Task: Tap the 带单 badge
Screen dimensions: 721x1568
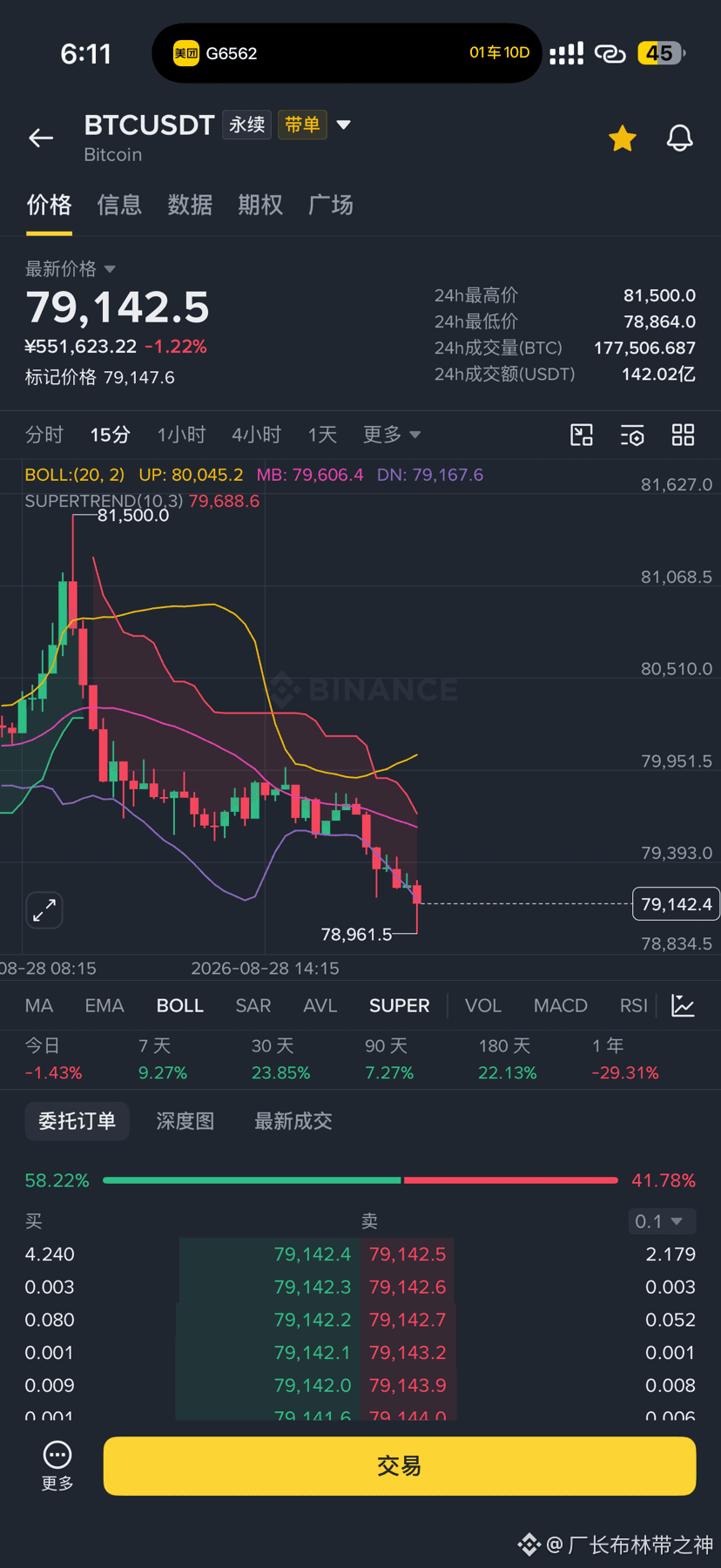Action: tap(302, 125)
